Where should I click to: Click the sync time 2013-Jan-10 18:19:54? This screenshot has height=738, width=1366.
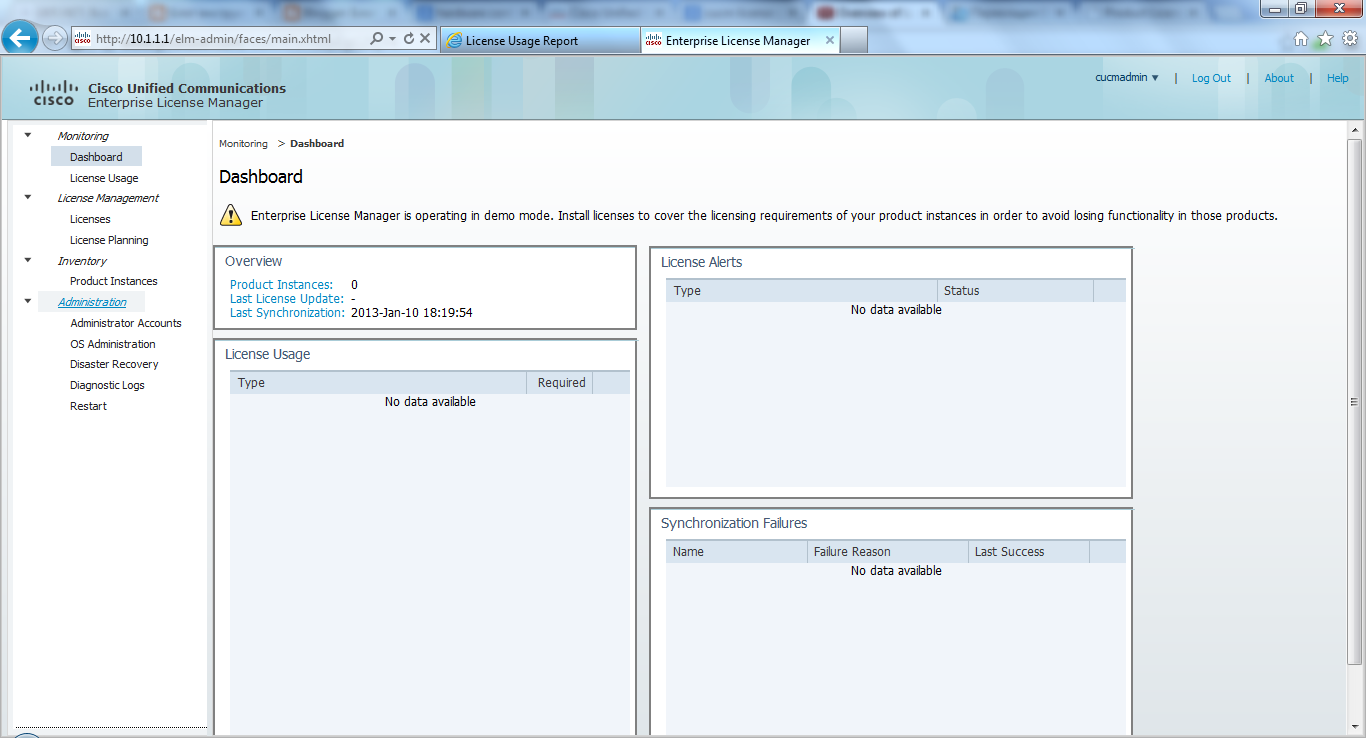coord(411,313)
